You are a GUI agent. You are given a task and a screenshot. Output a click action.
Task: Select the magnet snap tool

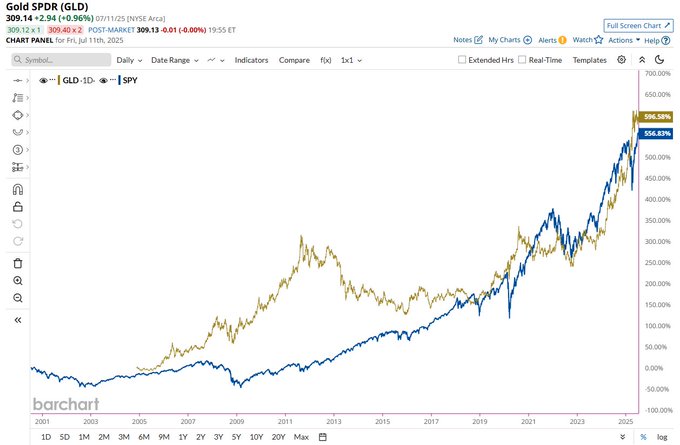point(18,190)
